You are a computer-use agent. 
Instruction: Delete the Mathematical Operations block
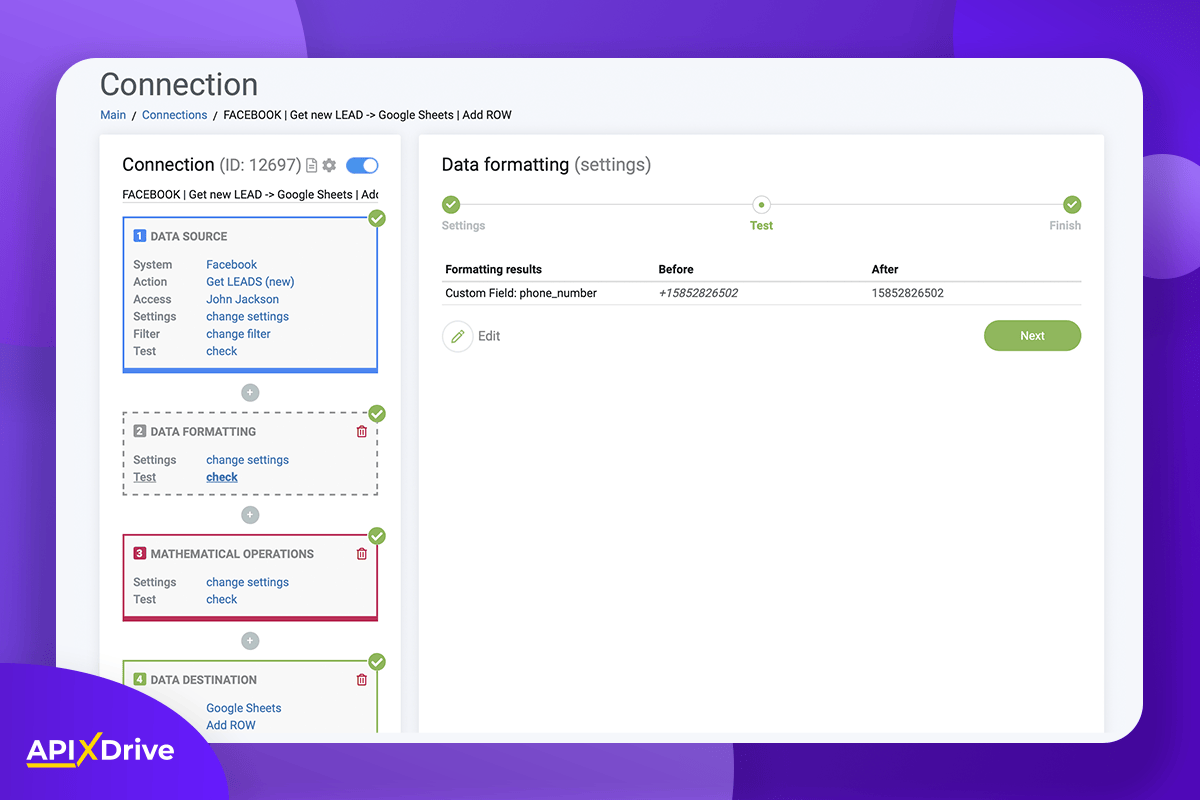(x=362, y=554)
